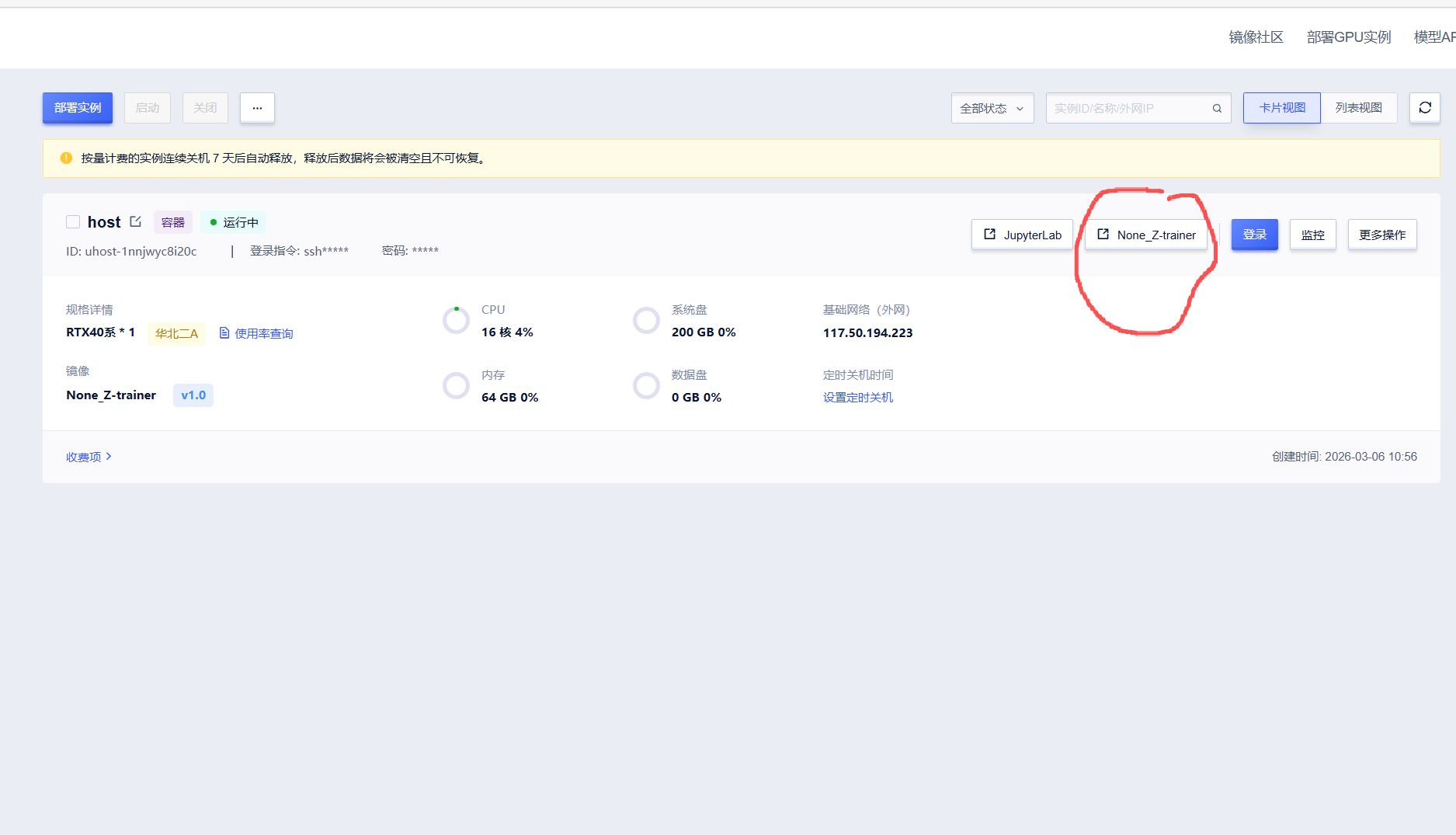Image resolution: width=1456 pixels, height=835 pixels.
Task: Click the edit icon next to host
Action: tap(136, 222)
